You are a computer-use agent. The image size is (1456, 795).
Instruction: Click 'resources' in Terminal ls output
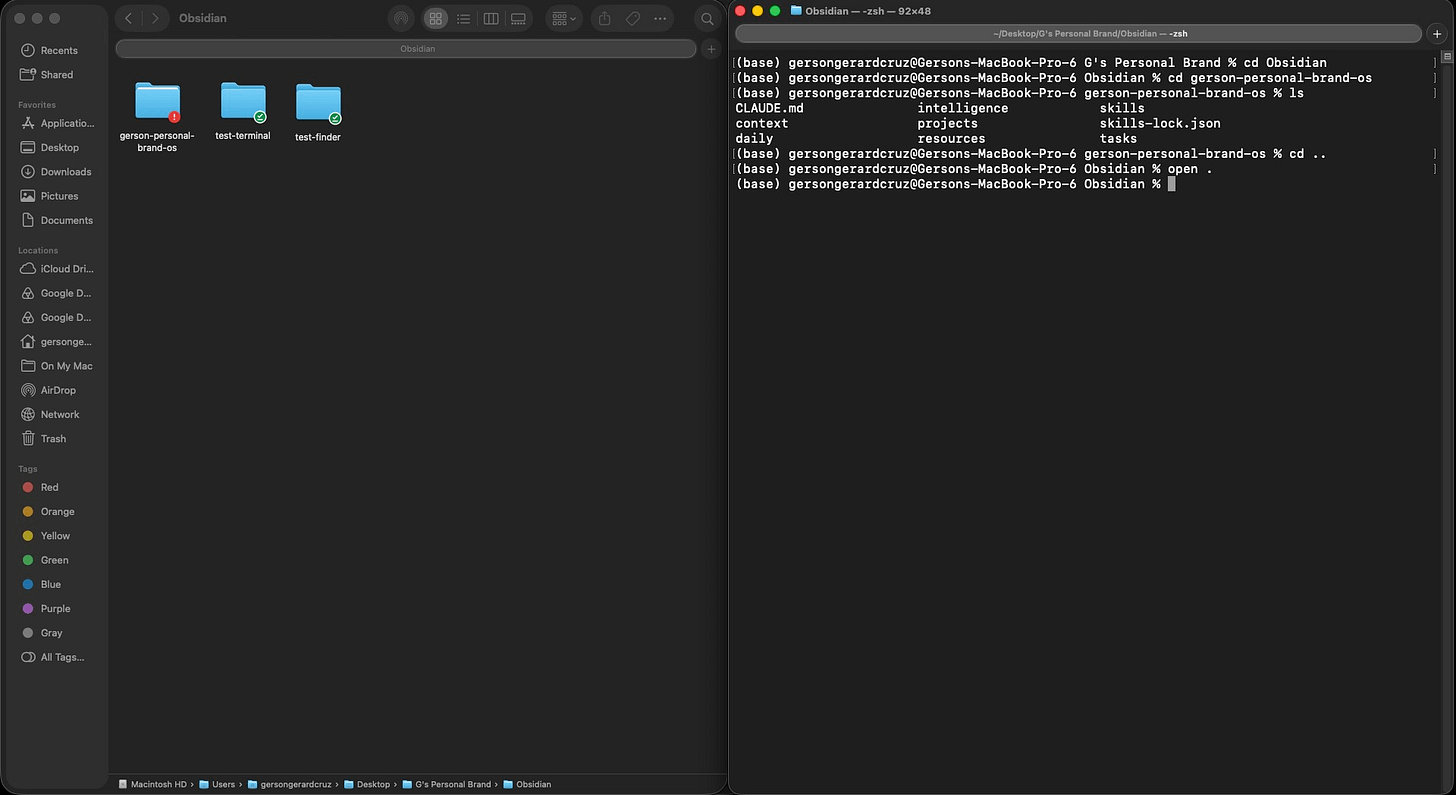click(951, 139)
